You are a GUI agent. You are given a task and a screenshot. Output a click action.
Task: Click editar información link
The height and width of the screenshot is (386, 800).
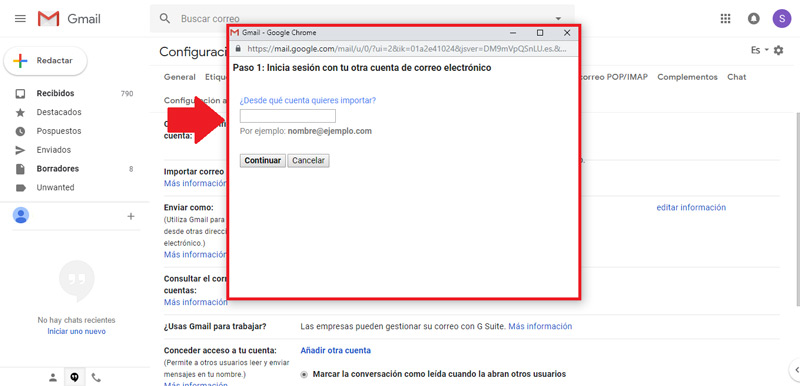[x=691, y=208]
